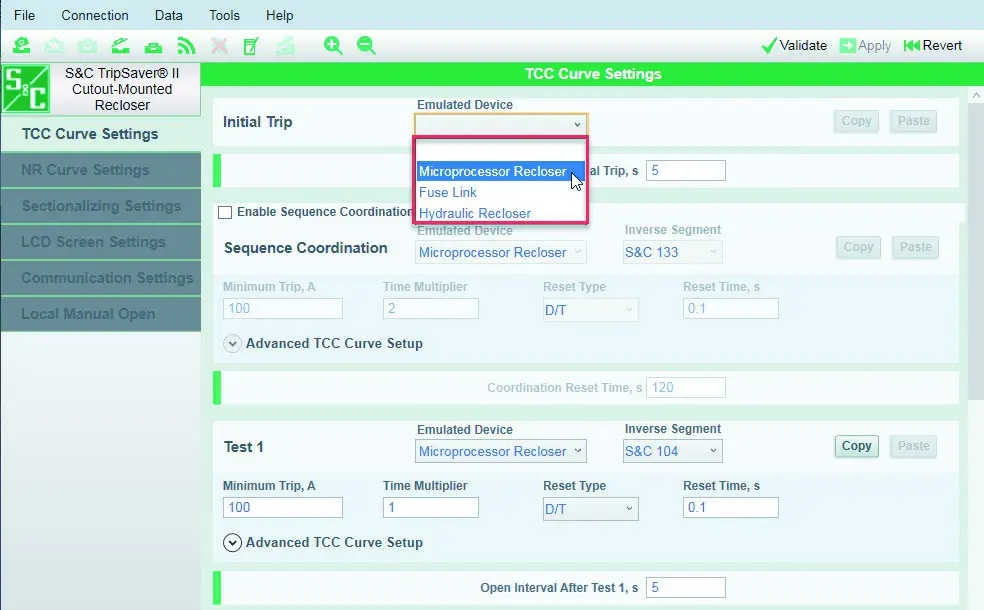Choose Hydraulic Recloser from the open list
Image resolution: width=984 pixels, height=610 pixels.
(x=501, y=213)
